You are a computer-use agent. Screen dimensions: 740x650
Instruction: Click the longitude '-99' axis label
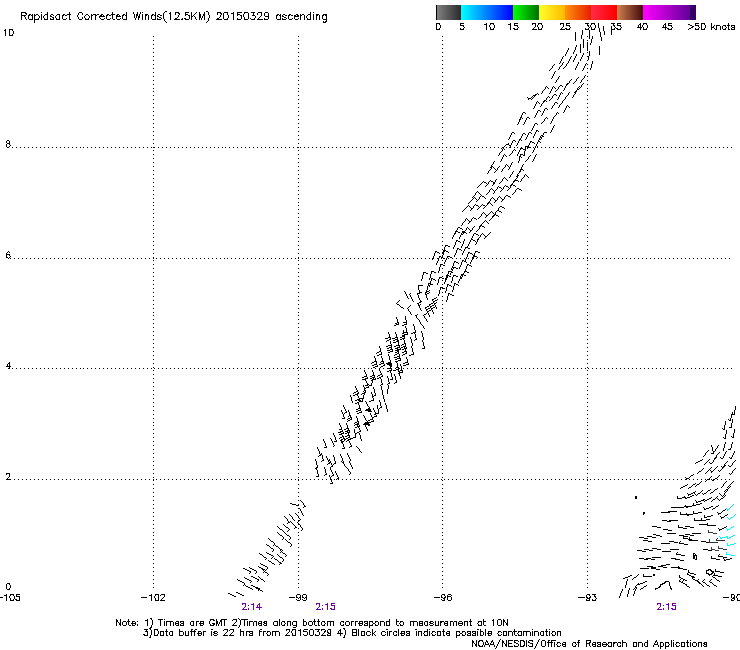pos(298,598)
